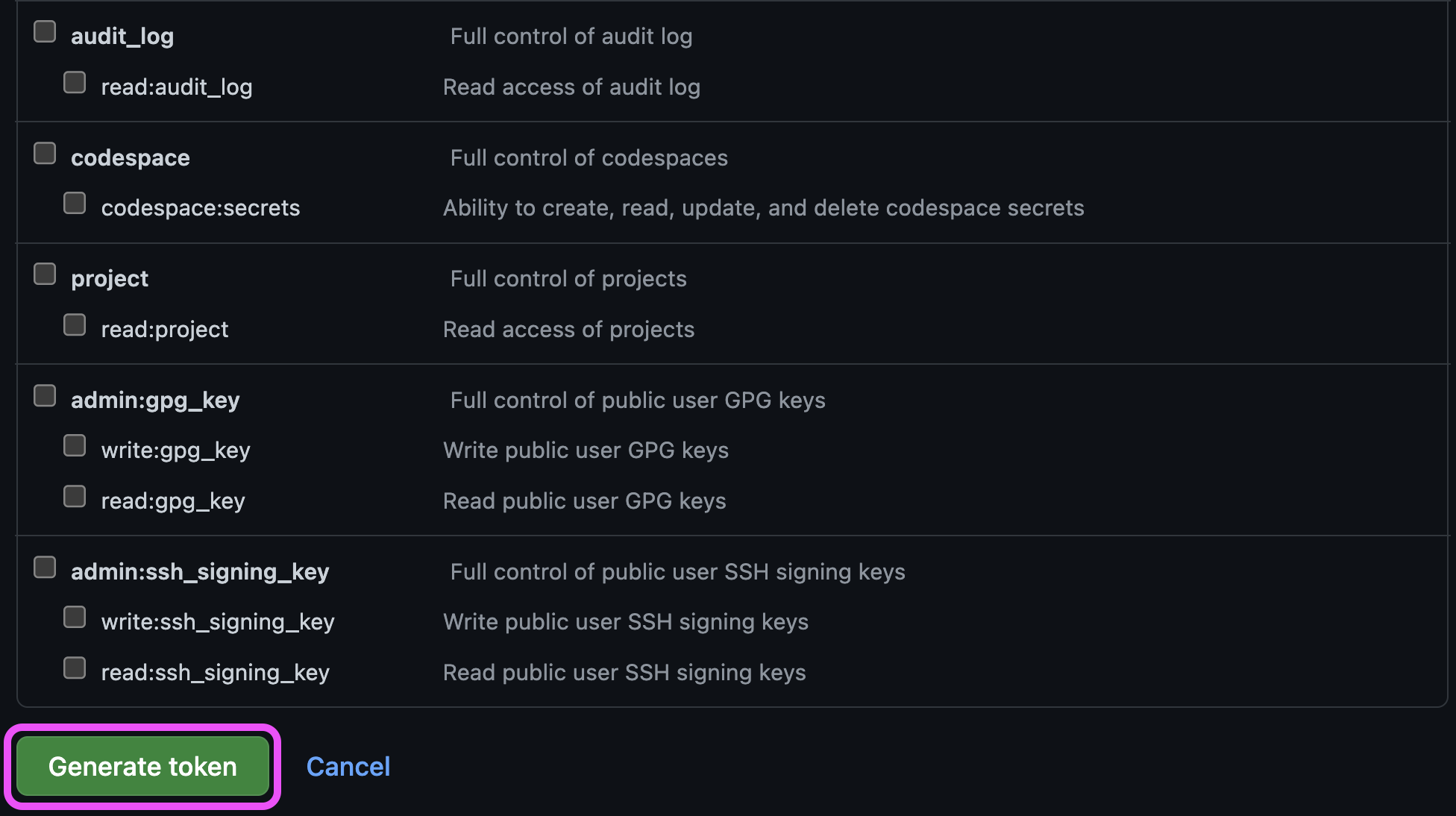Toggle the admin:gpg_key checkbox
This screenshot has width=1456, height=816.
45,395
